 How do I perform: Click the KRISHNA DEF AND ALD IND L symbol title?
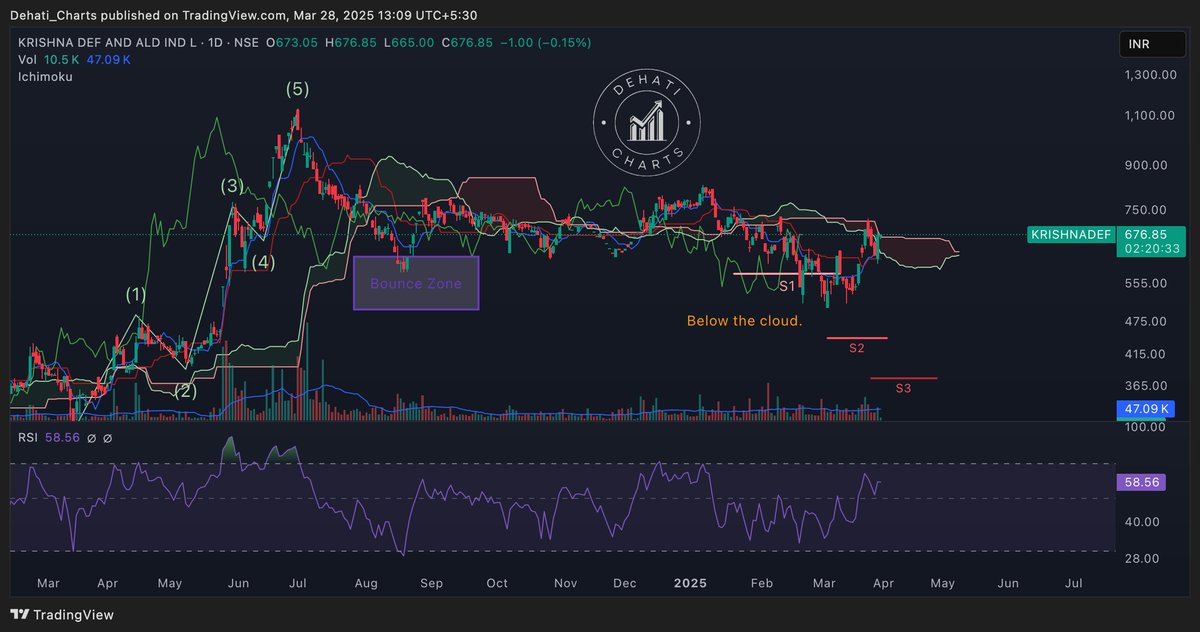click(x=107, y=43)
